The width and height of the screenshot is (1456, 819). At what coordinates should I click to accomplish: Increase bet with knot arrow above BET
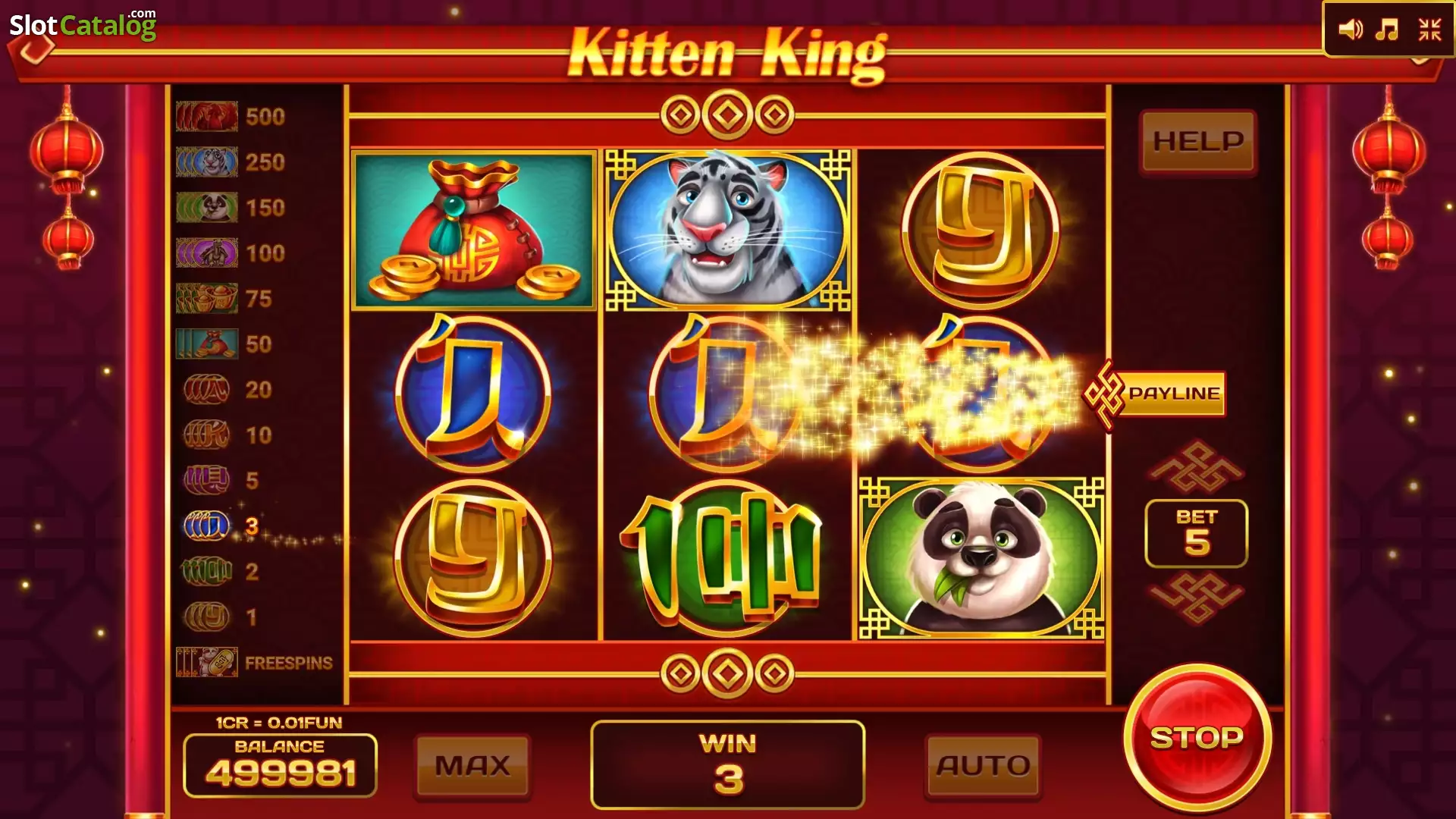(1196, 467)
